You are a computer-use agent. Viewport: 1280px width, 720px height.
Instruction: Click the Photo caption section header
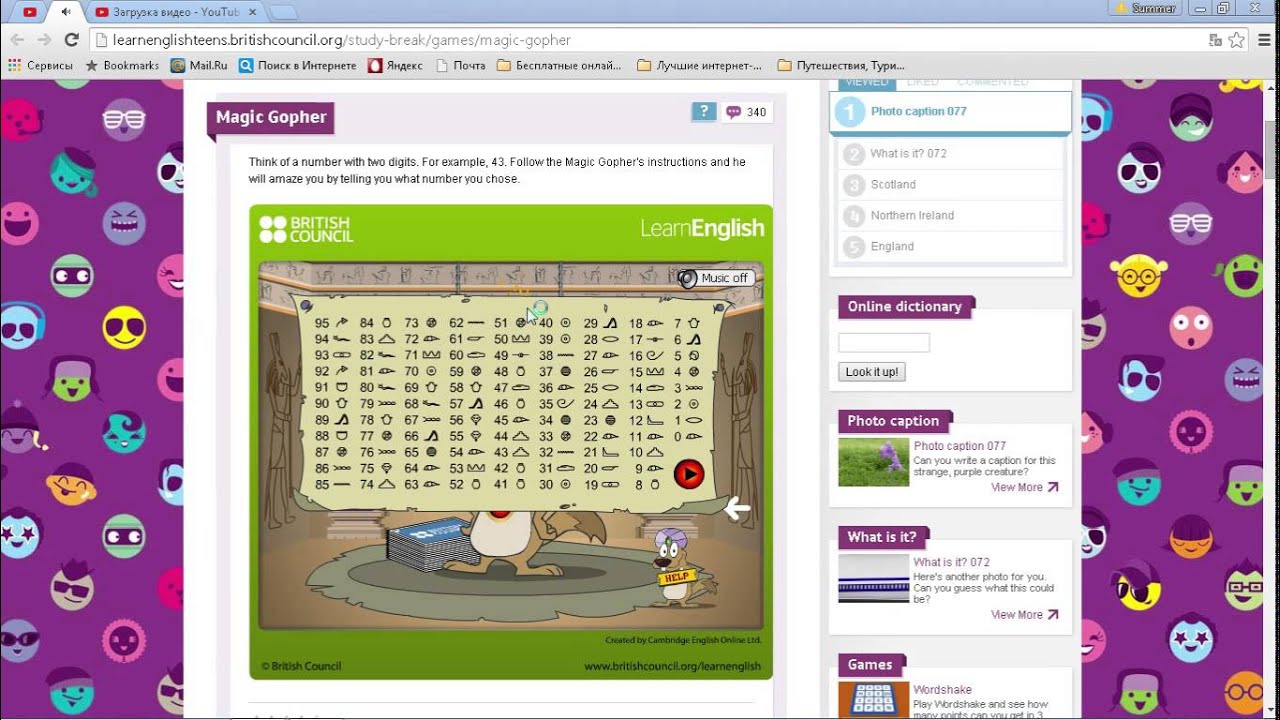click(893, 421)
